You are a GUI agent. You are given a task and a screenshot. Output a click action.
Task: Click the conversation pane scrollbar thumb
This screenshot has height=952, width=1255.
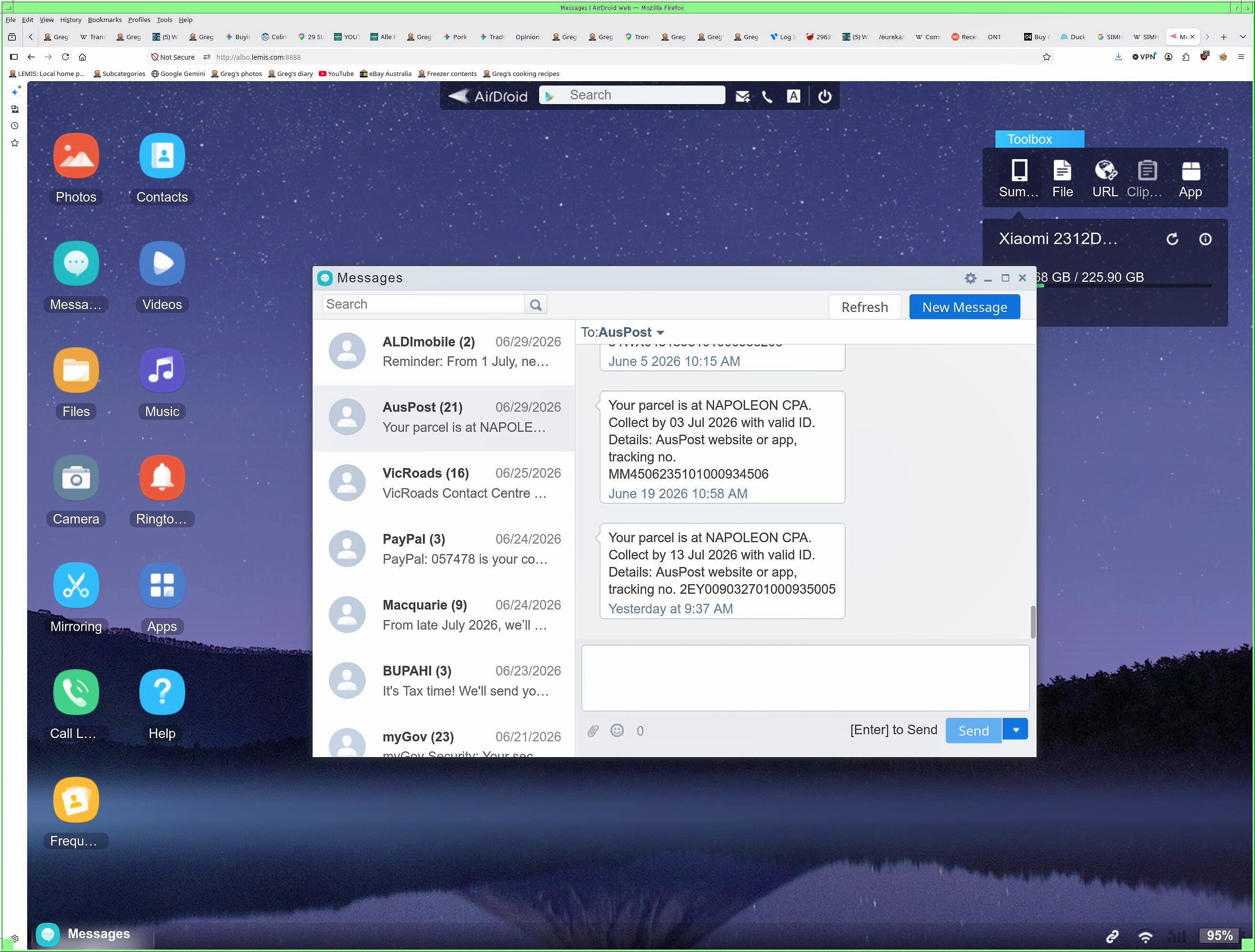click(1033, 622)
